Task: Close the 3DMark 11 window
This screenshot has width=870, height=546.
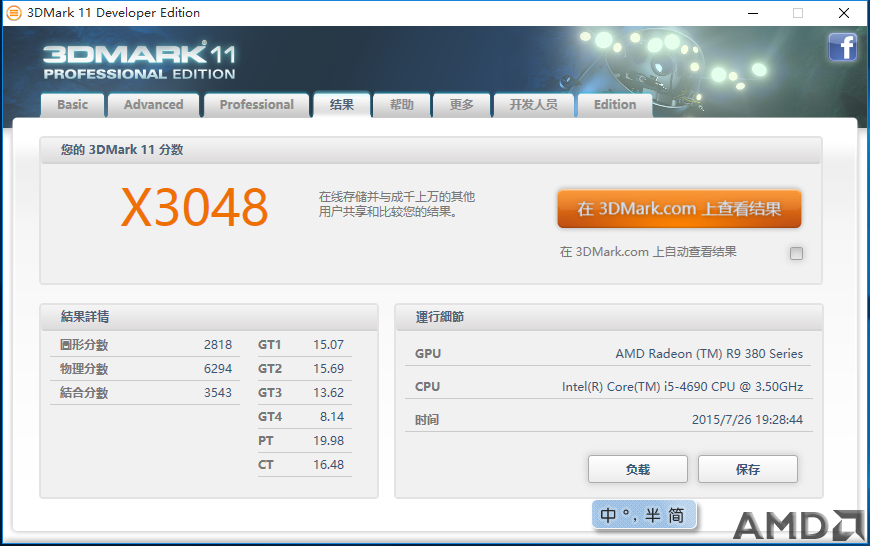Action: [x=844, y=13]
